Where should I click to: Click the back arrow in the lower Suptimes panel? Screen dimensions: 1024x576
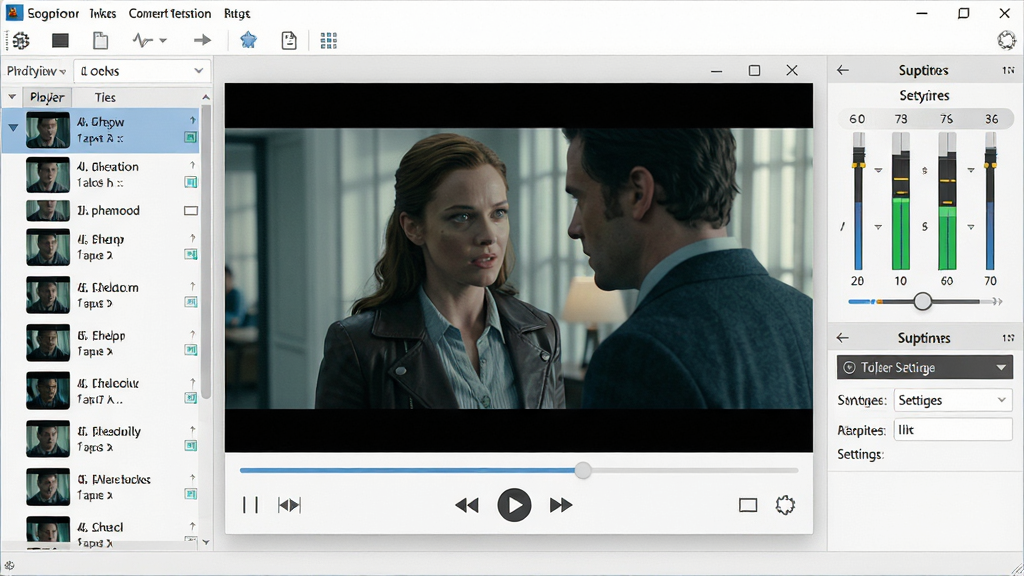[x=843, y=338]
